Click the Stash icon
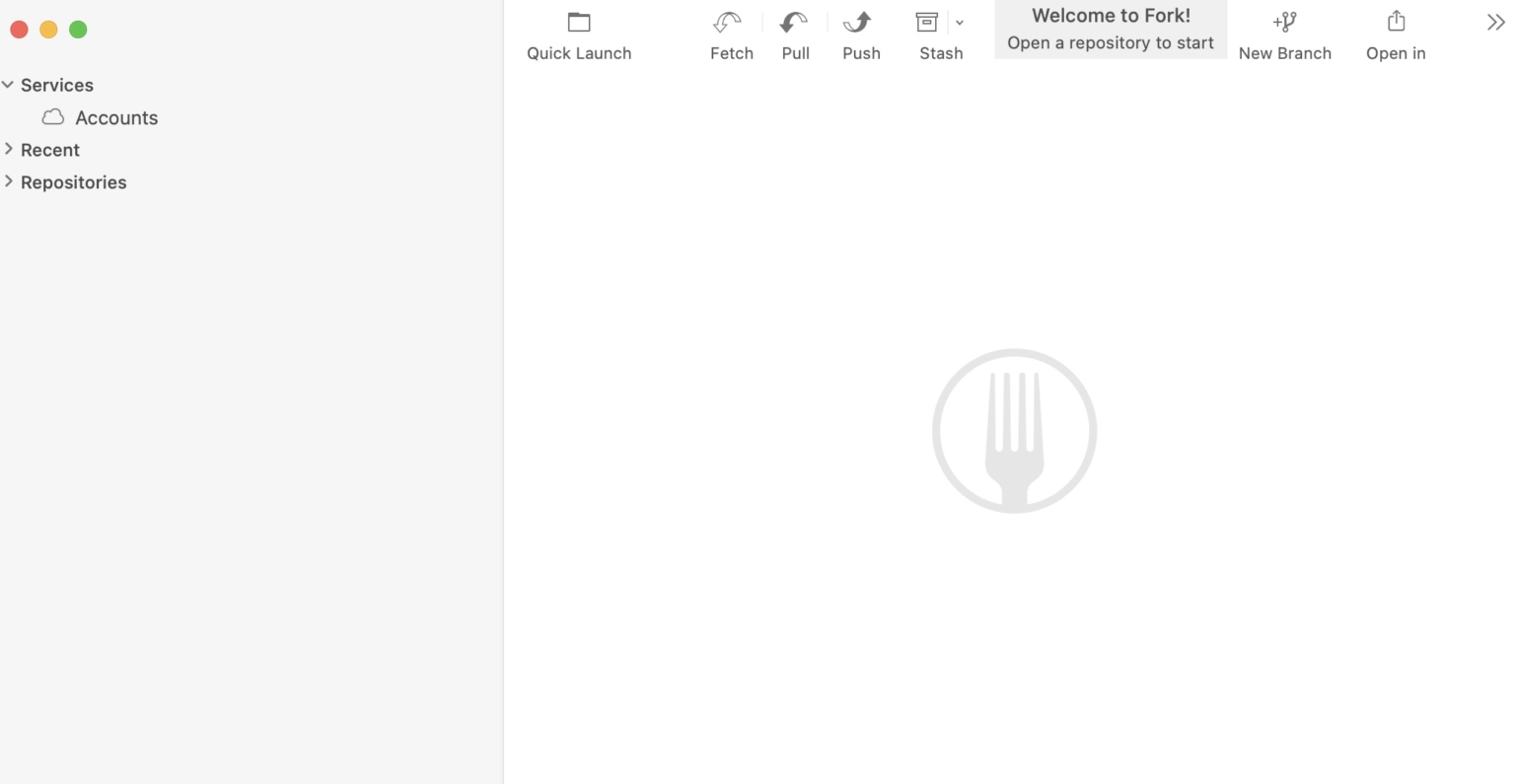1515x784 pixels. tap(927, 22)
